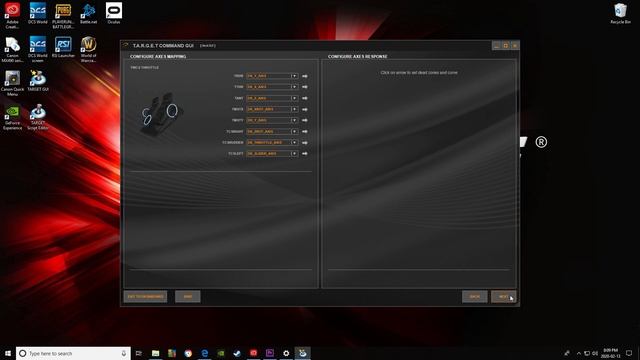Click the microphone icon in search box
This screenshot has height=360, width=640.
124,353
